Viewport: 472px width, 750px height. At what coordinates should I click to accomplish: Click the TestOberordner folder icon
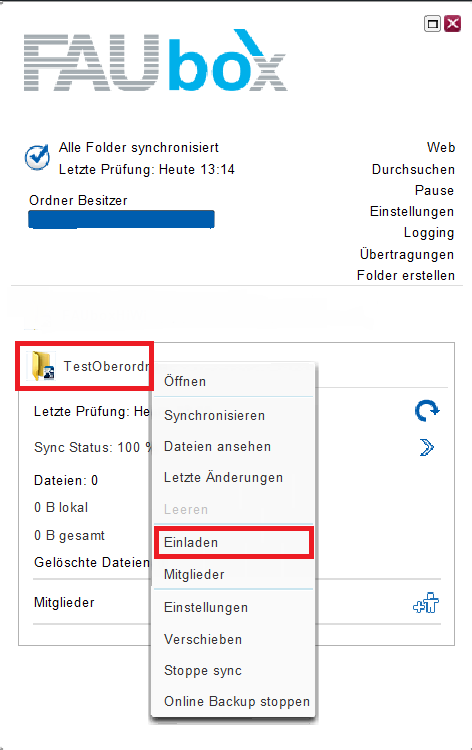point(43,366)
